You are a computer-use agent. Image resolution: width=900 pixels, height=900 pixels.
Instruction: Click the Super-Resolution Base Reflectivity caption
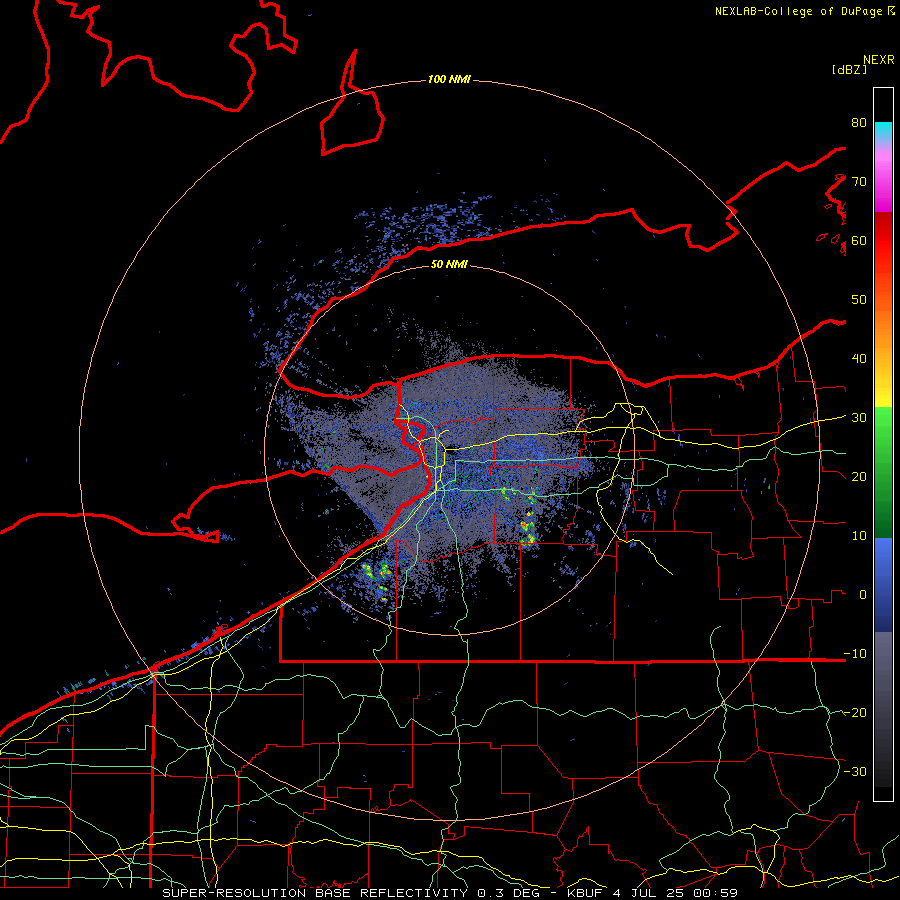[315, 893]
